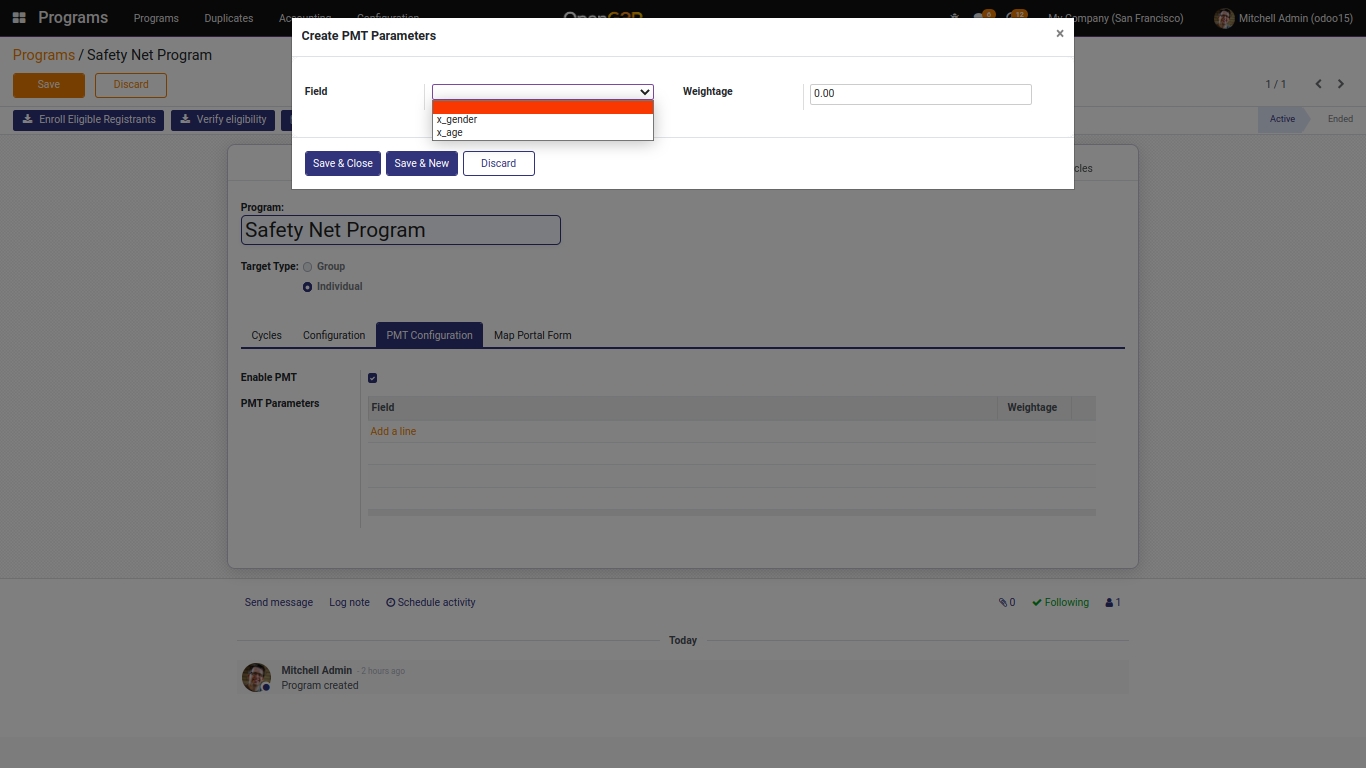This screenshot has height=768, width=1366.
Task: Click Mitchell Admin's avatar in the top bar
Action: pyautogui.click(x=1224, y=18)
